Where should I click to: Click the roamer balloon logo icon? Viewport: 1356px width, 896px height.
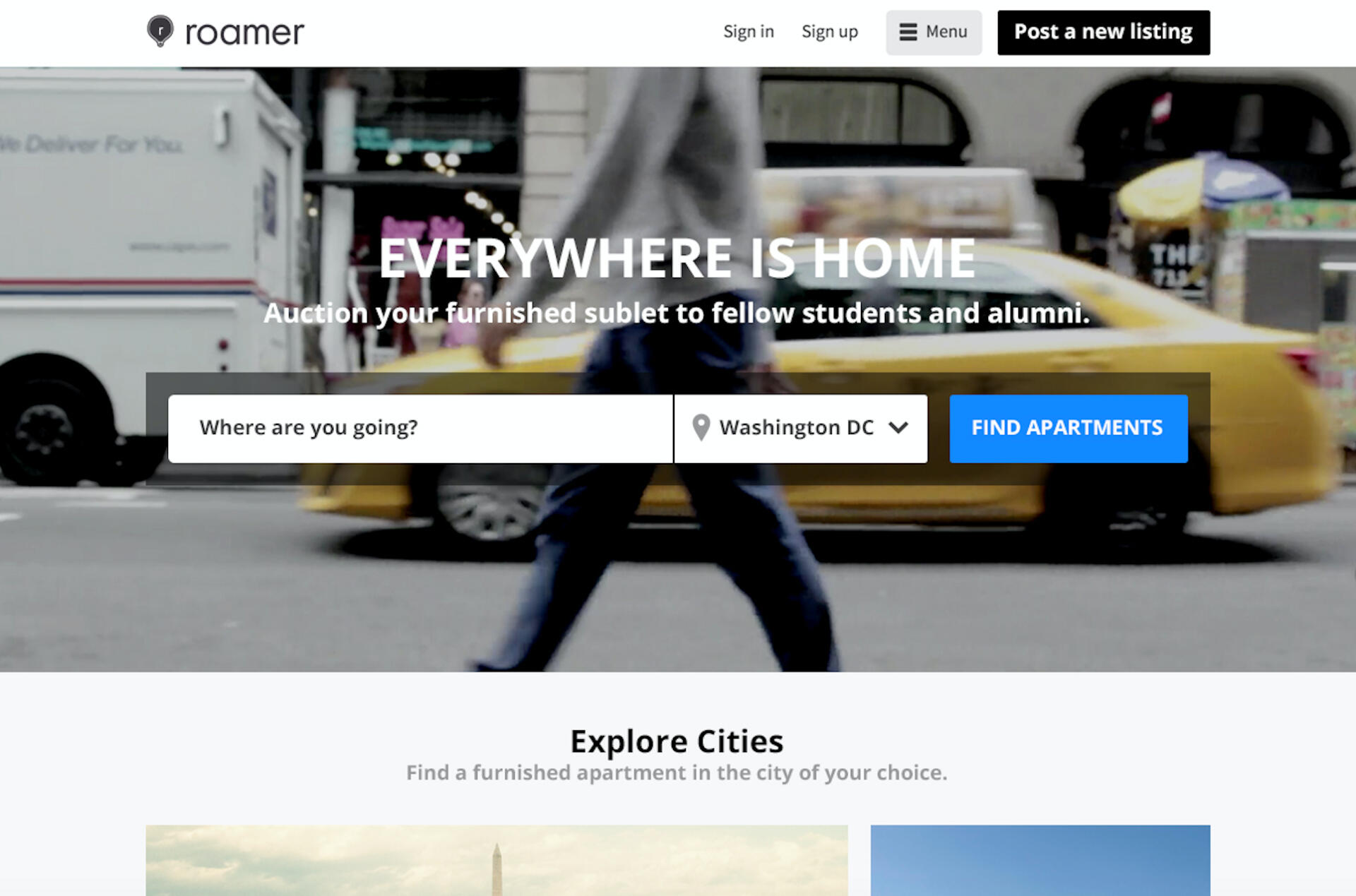click(160, 31)
